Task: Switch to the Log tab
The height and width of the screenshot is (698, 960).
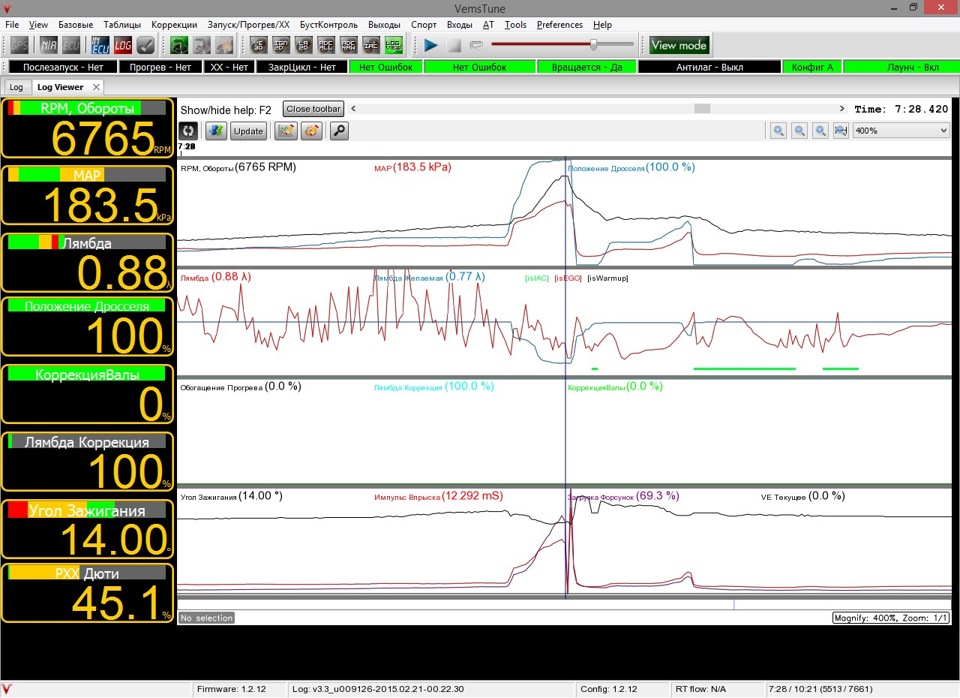Action: click(16, 87)
